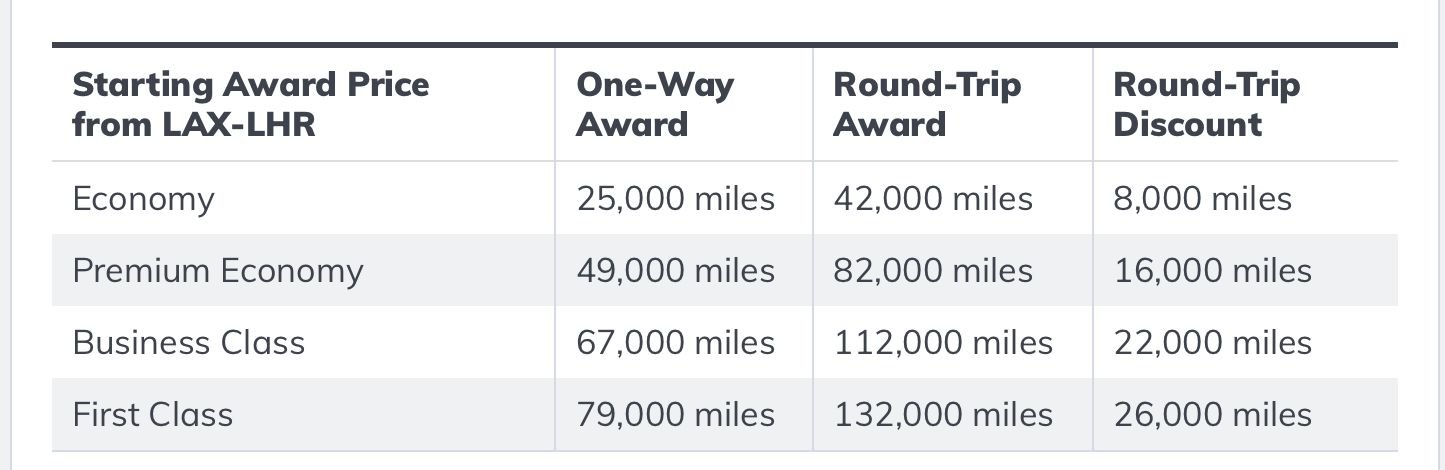1445x470 pixels.
Task: Click the "Starting Award Price from LAX-LHR" header
Action: [x=250, y=104]
